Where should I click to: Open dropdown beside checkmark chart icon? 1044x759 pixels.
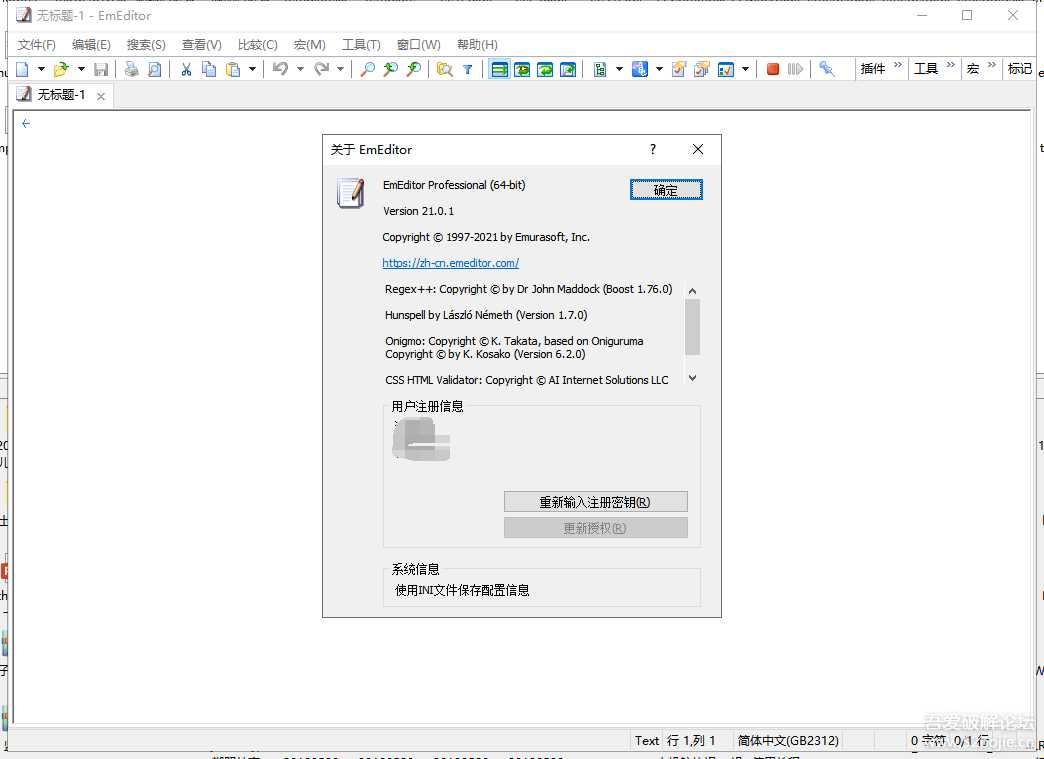[x=745, y=69]
